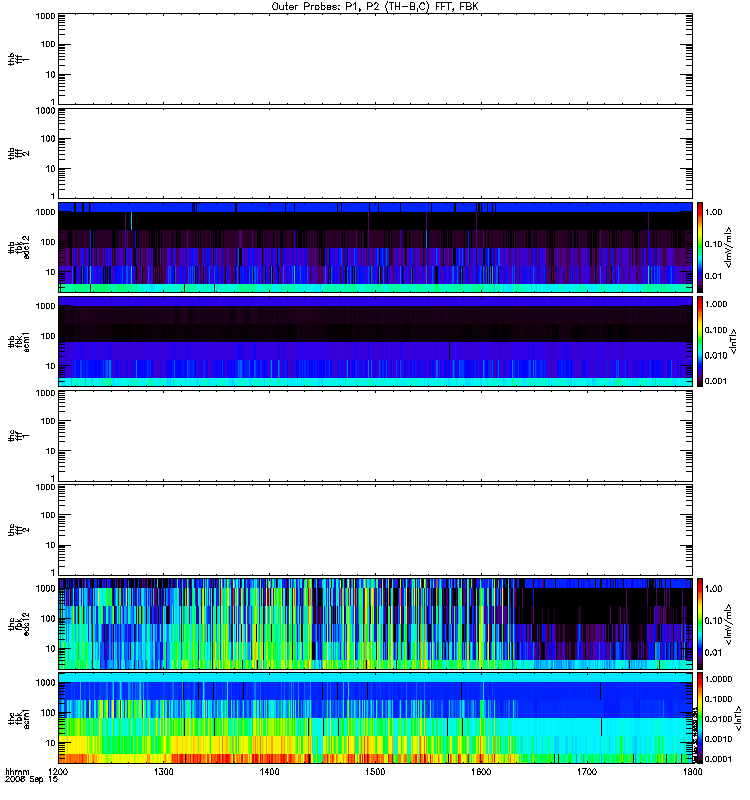Click the "0.100" tick on thb scm1 color bar
This screenshot has height=800, width=750.
tap(716, 330)
